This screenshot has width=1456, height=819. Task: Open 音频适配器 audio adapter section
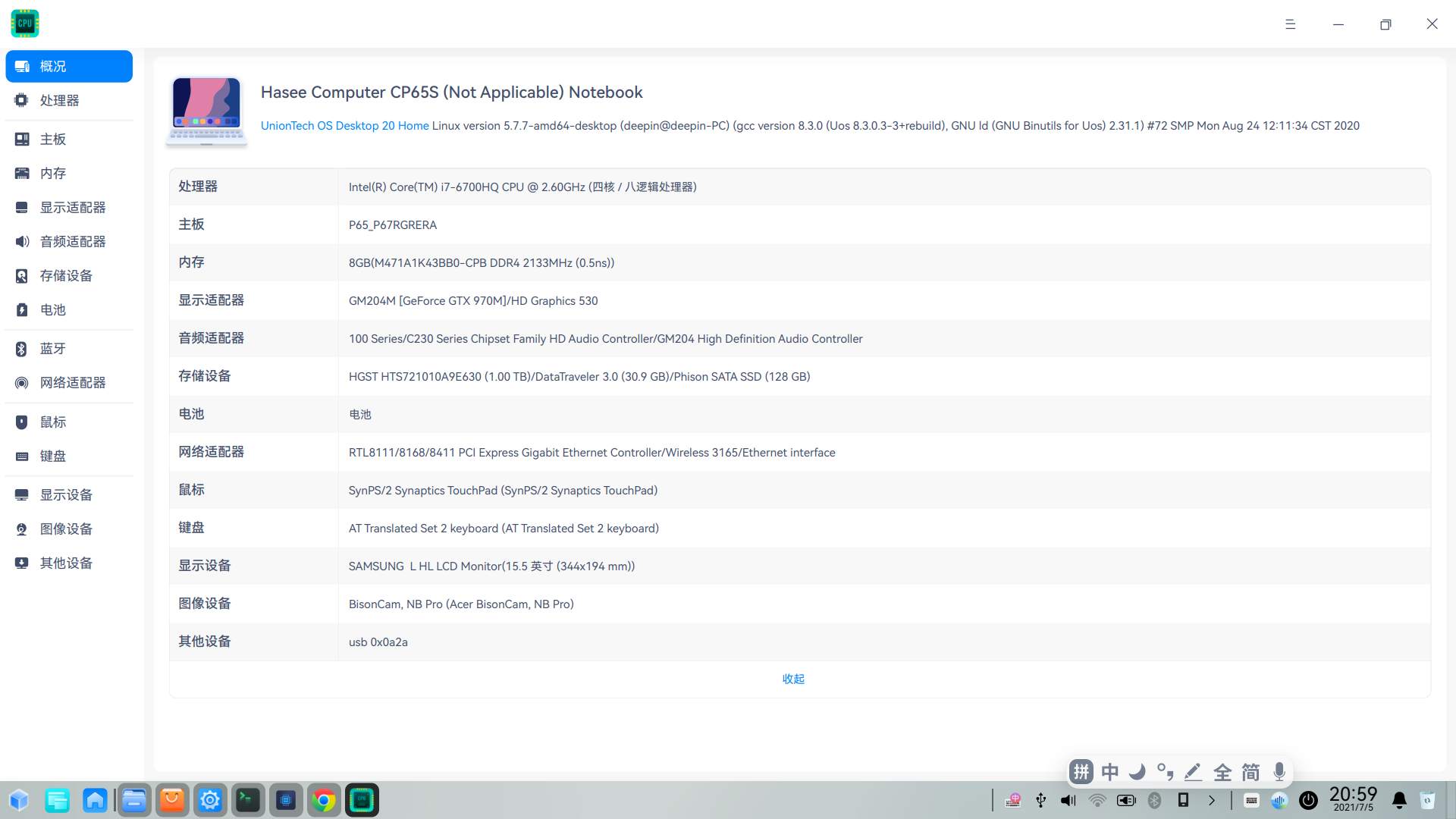(72, 241)
